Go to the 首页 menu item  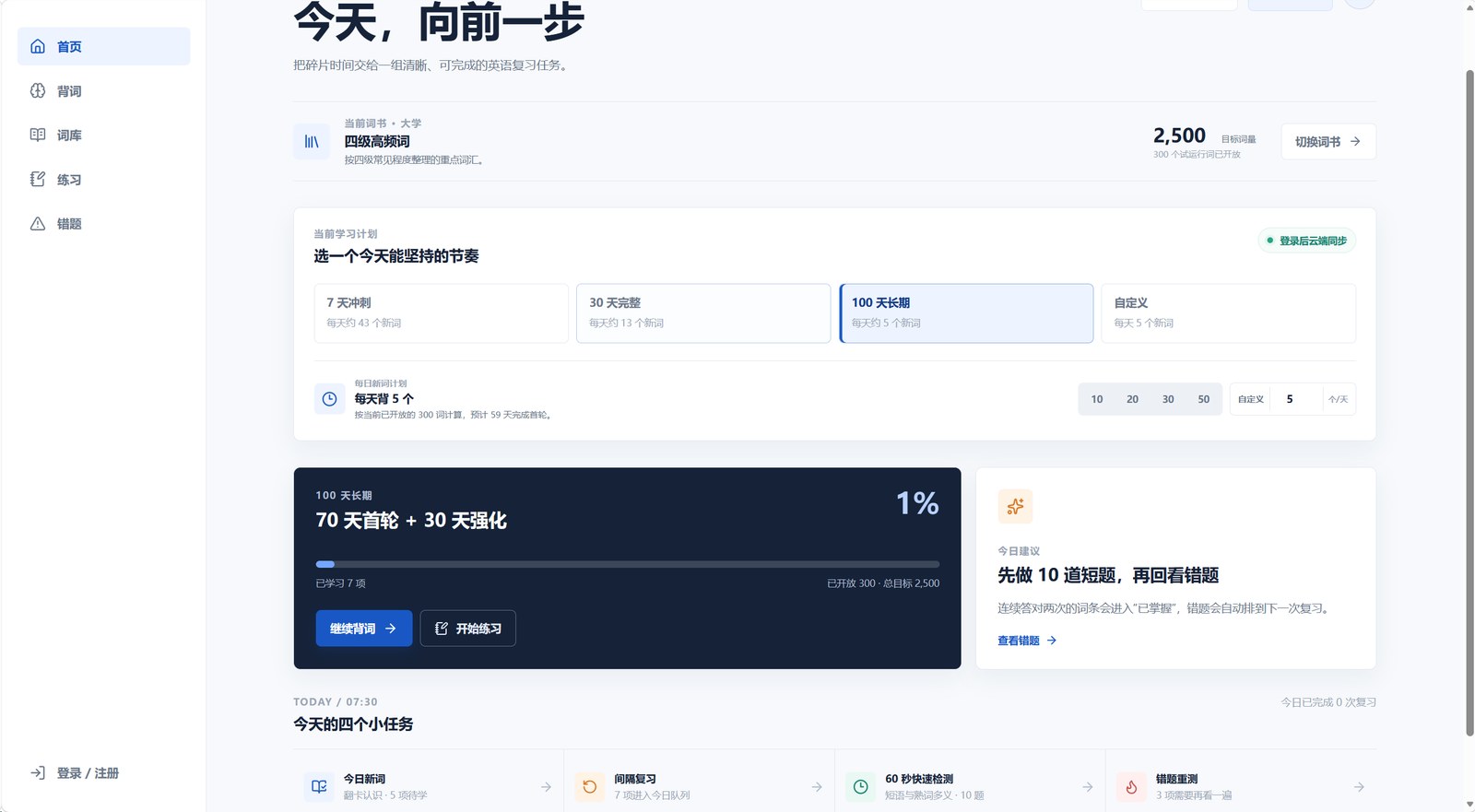pos(104,46)
